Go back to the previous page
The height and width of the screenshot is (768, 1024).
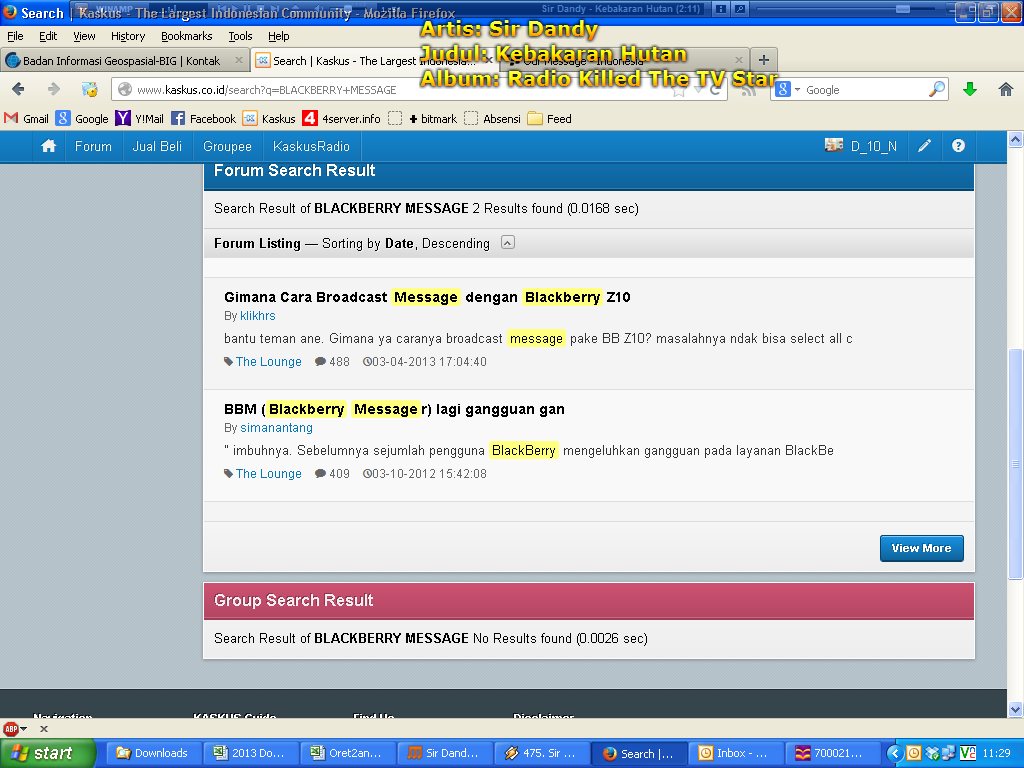[x=18, y=89]
